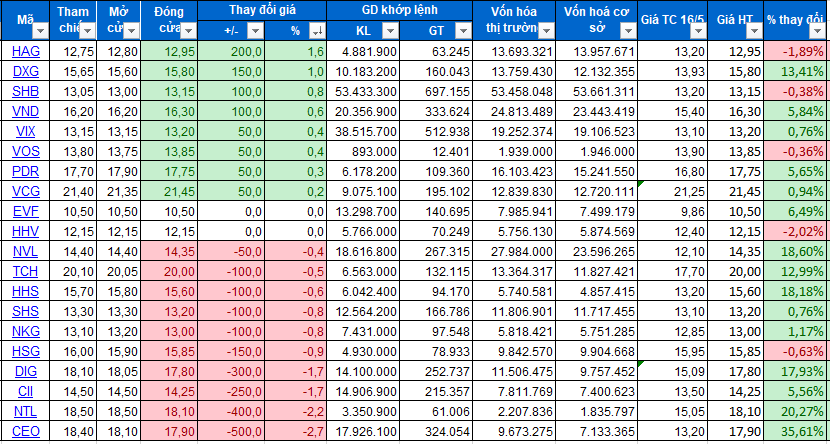
Task: Select CII closing price cell 14,25
Action: click(x=169, y=392)
